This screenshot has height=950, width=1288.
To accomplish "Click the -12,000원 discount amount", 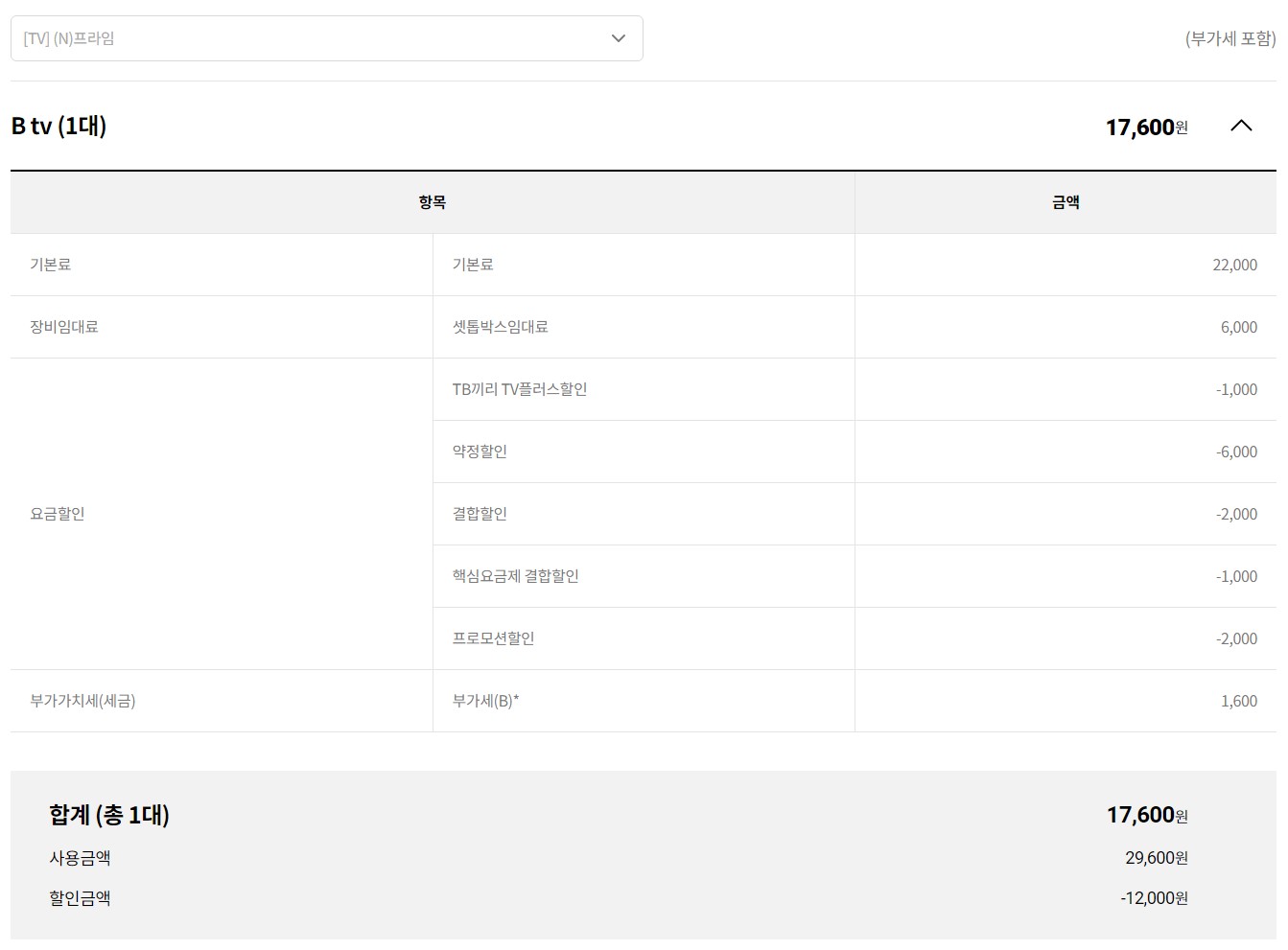I will pyautogui.click(x=1154, y=898).
